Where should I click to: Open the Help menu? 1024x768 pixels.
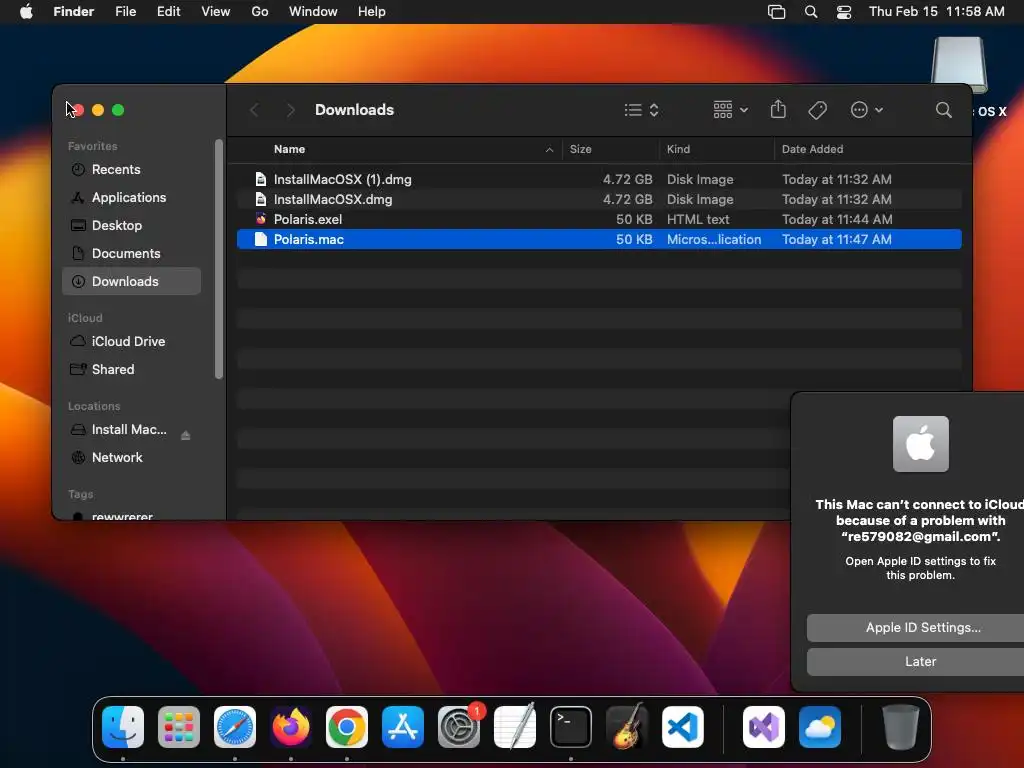(x=372, y=12)
